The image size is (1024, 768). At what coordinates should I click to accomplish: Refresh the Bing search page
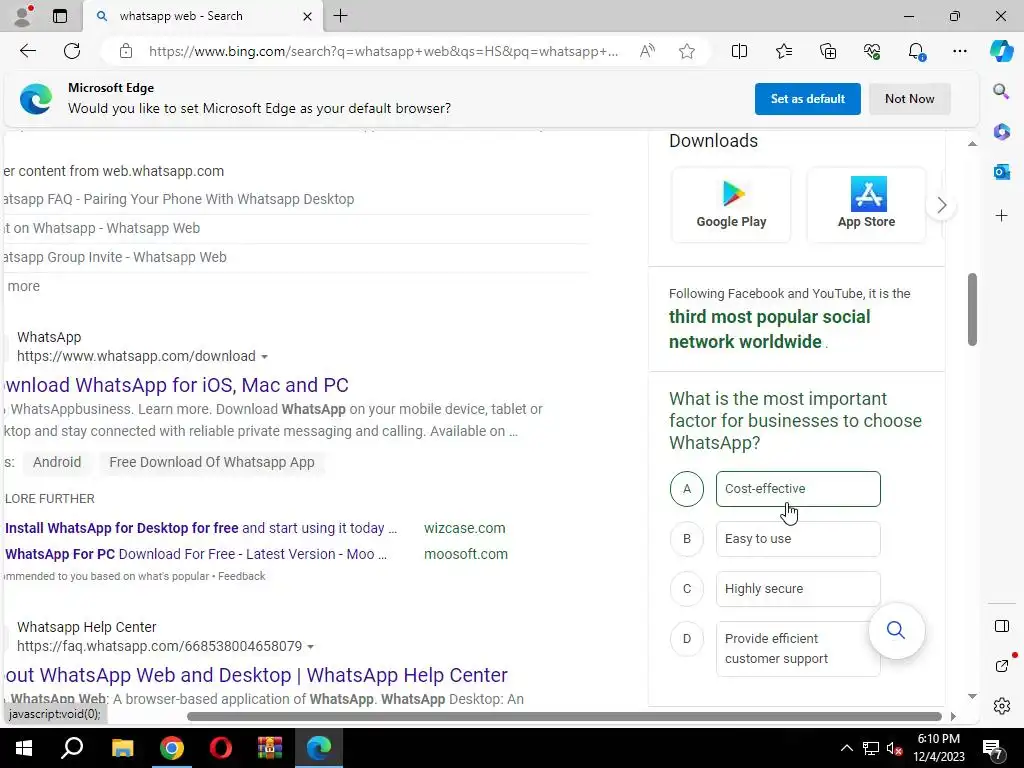[72, 51]
